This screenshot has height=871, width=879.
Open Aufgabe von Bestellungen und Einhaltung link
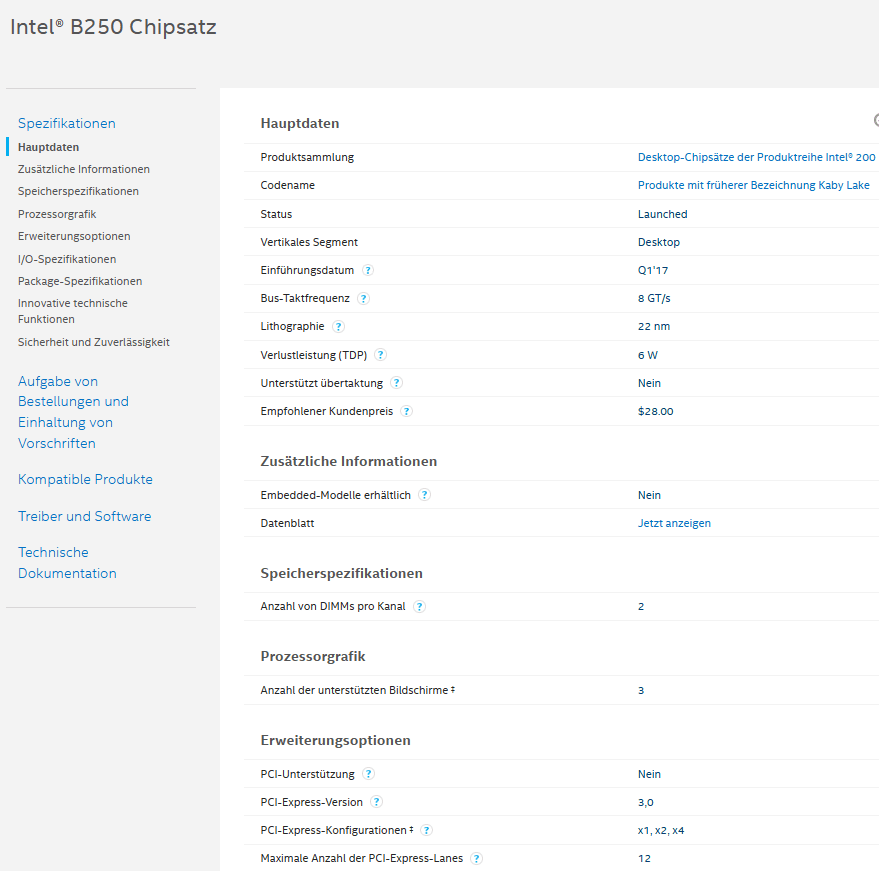tap(73, 412)
